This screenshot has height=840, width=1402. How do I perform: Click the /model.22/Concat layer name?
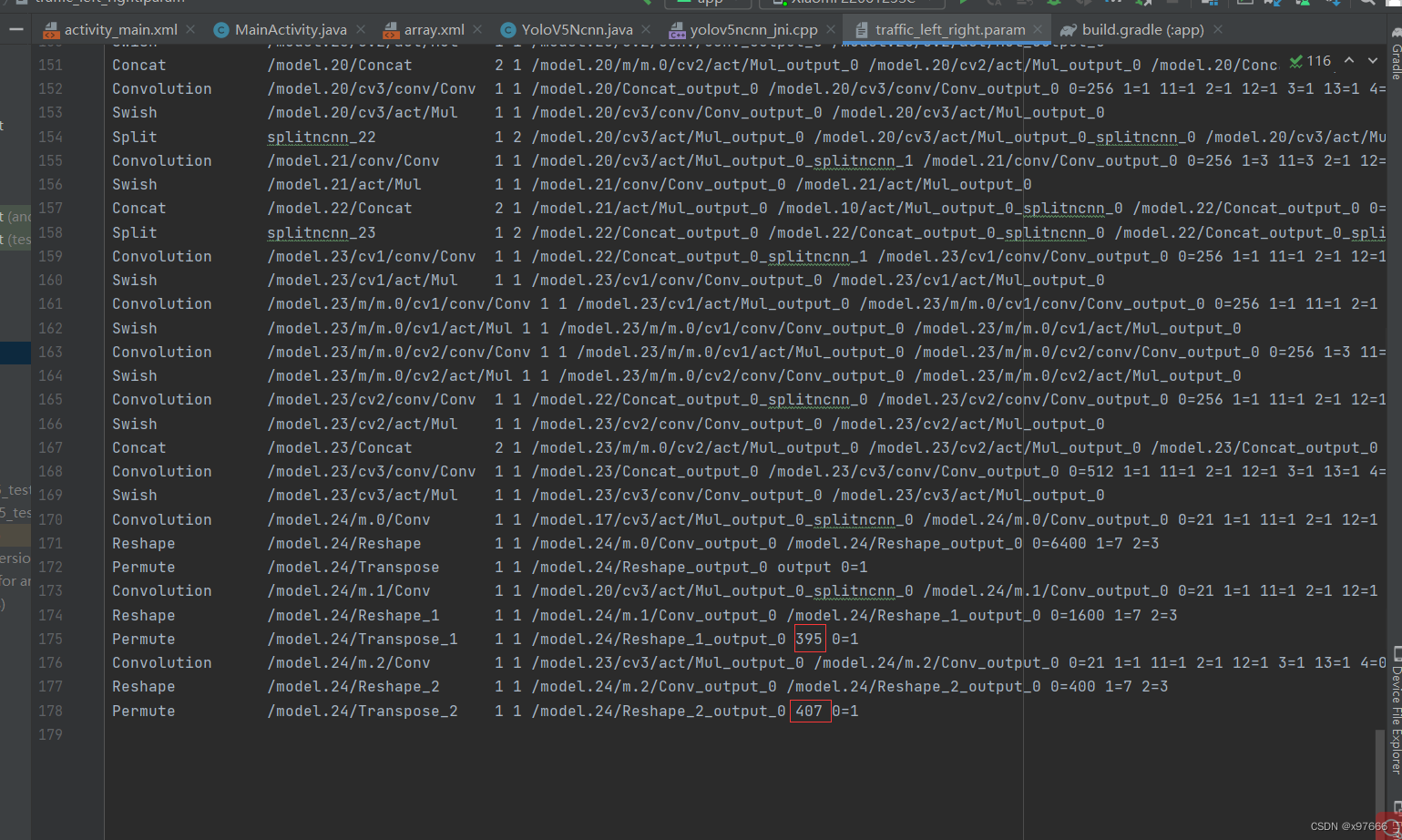point(340,209)
